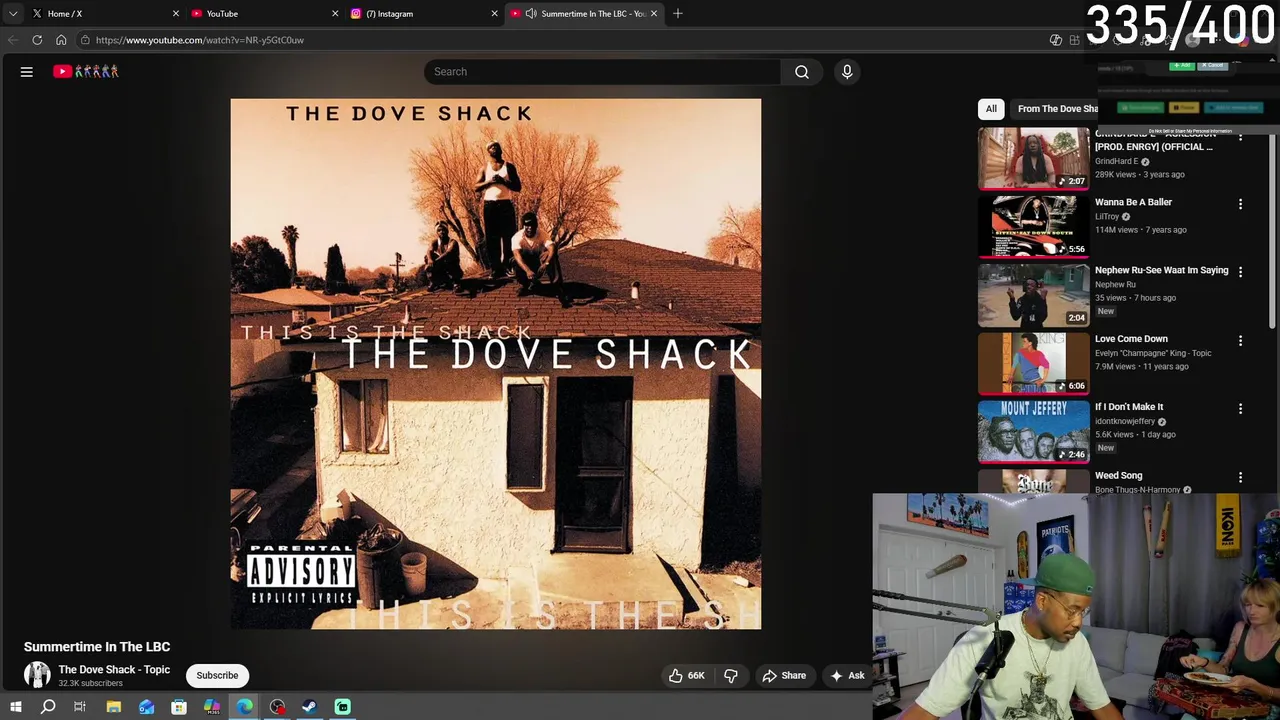Open Steam from the taskbar
The width and height of the screenshot is (1280, 720).
(x=310, y=708)
